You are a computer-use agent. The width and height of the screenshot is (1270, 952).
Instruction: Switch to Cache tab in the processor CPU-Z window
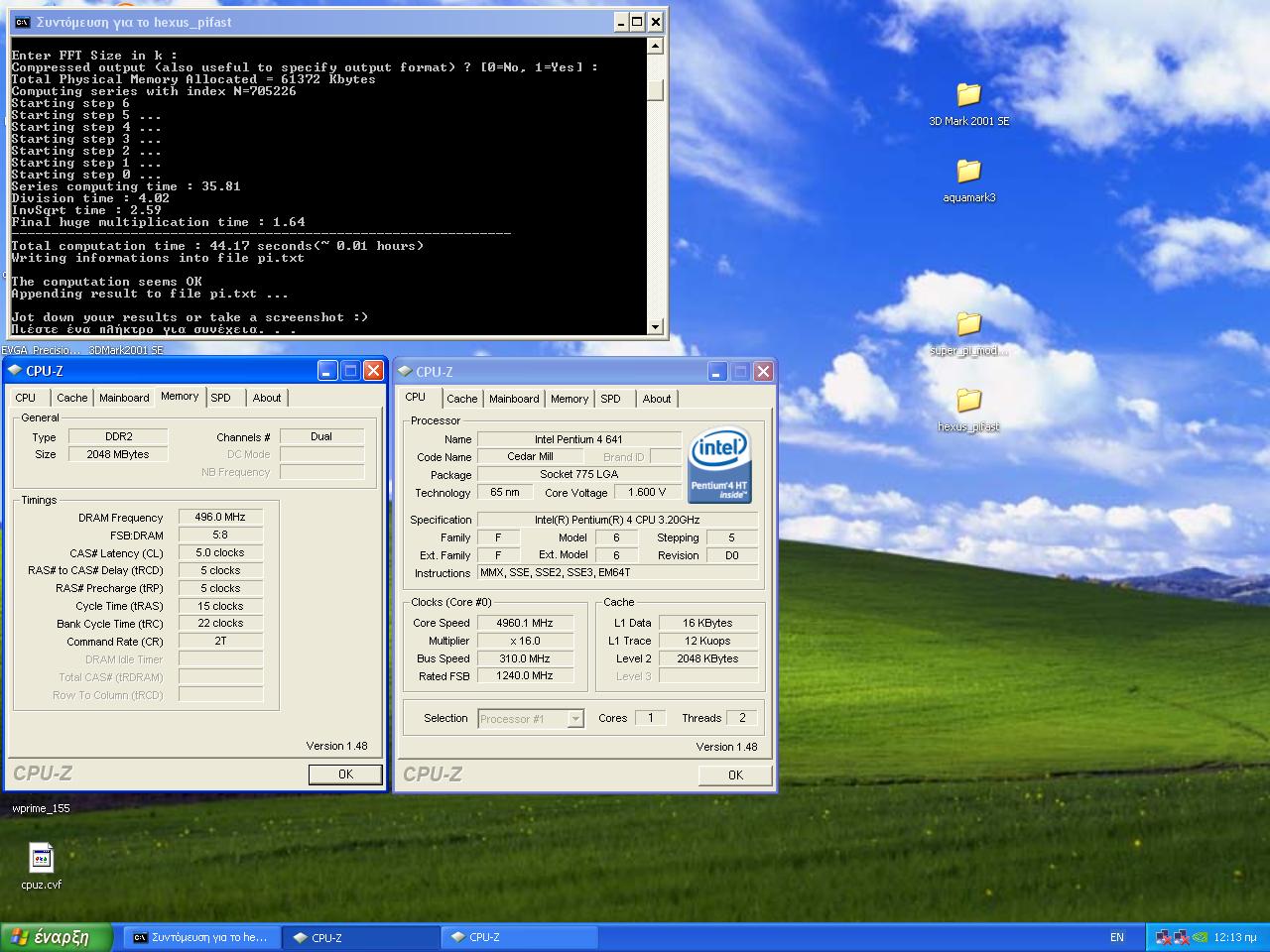coord(461,399)
